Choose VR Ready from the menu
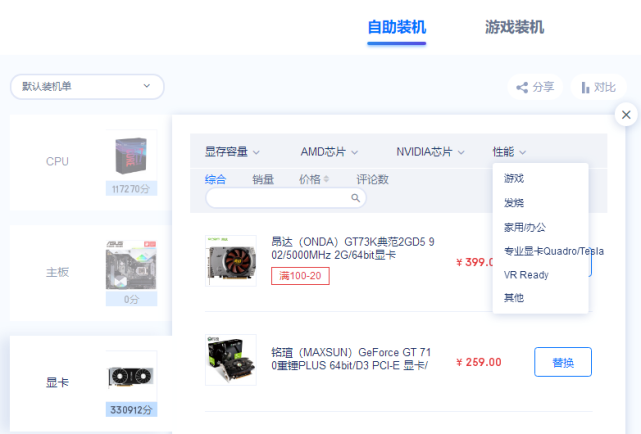Viewport: 641px width, 434px height. point(526,275)
